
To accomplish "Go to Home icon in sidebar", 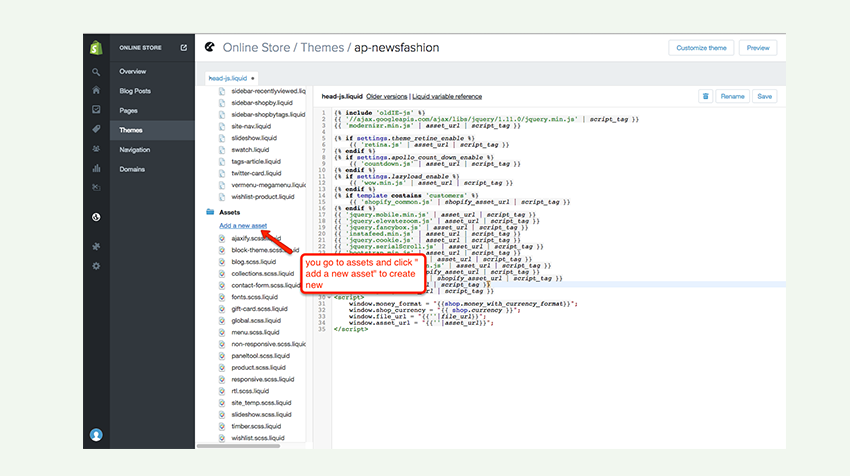I will coord(96,90).
